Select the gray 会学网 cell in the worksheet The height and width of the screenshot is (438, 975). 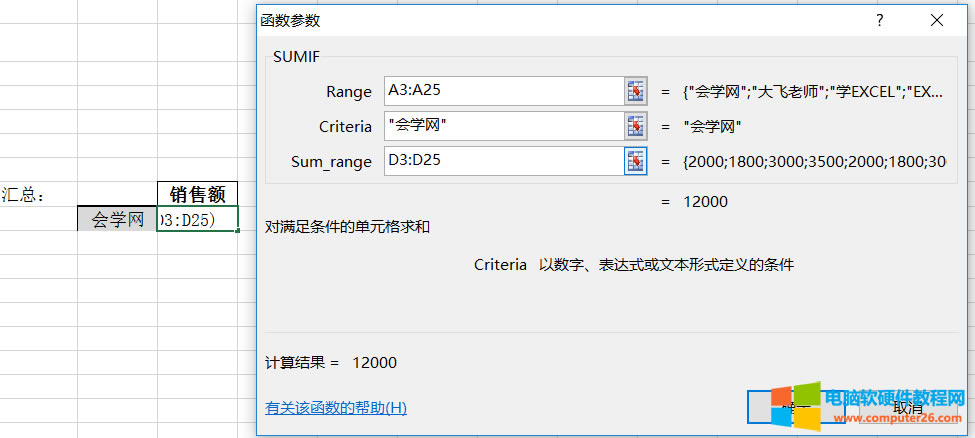[117, 220]
